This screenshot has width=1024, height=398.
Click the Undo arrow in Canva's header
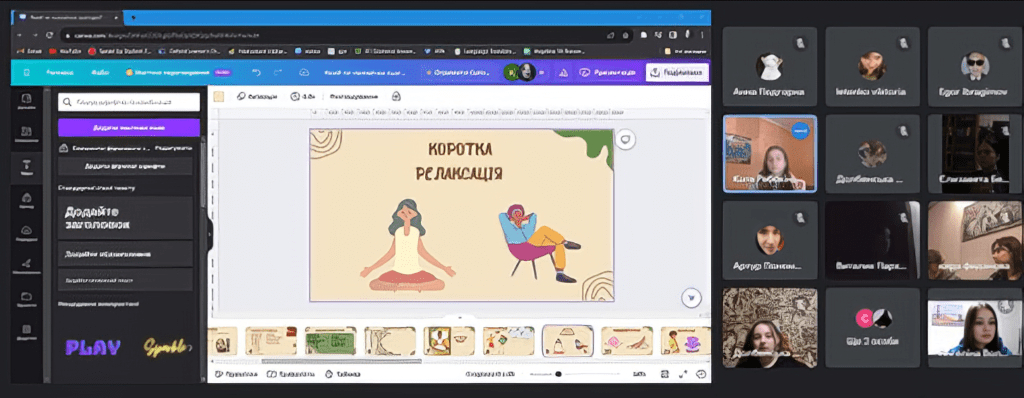coord(257,73)
